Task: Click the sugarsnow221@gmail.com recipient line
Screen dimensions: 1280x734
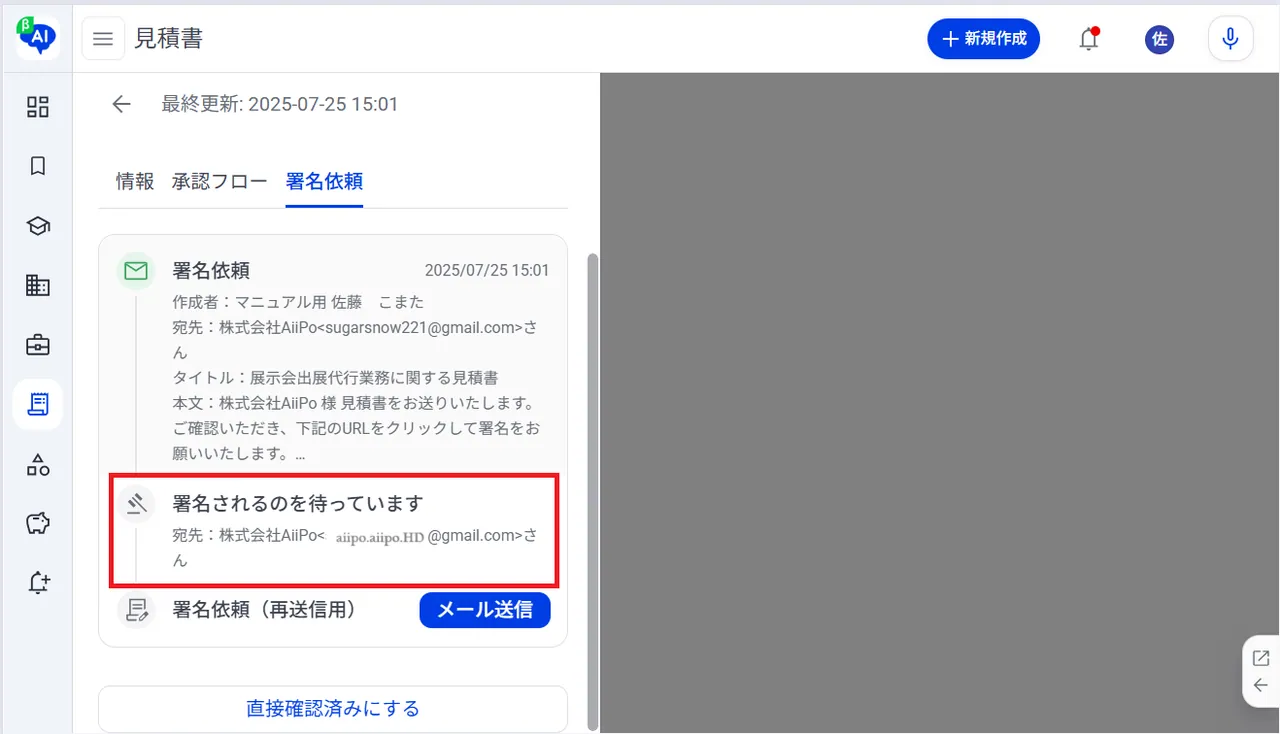Action: click(x=355, y=339)
